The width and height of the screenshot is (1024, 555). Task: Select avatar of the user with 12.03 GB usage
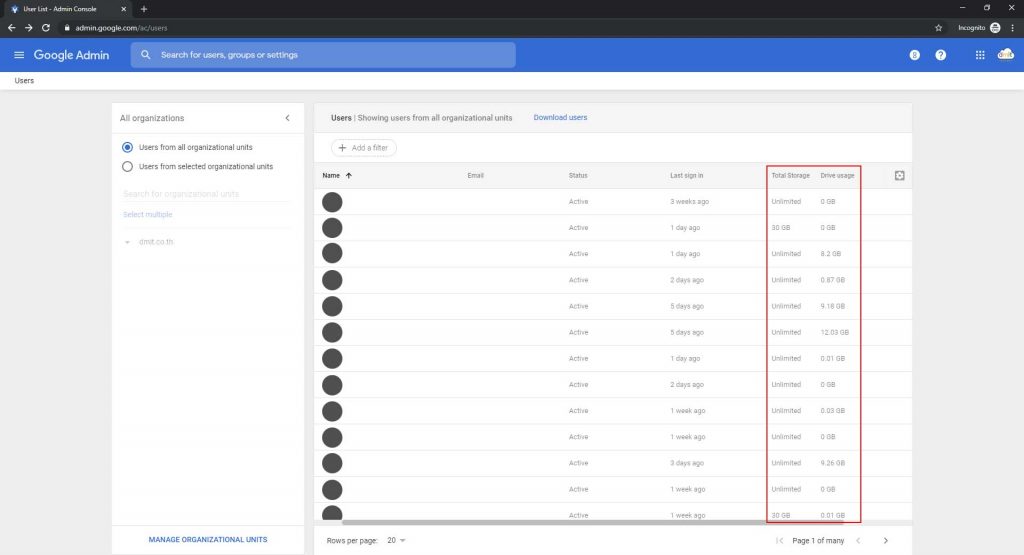[x=332, y=332]
